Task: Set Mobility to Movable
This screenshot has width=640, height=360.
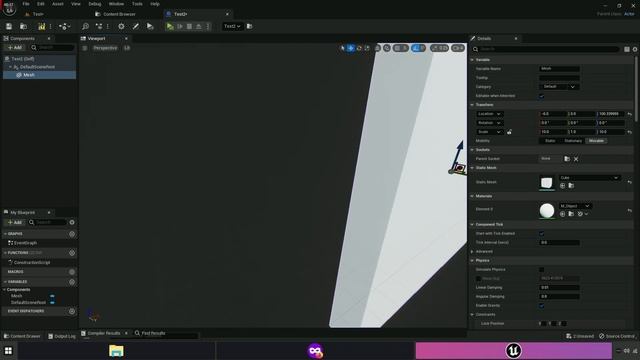Action: [596, 141]
